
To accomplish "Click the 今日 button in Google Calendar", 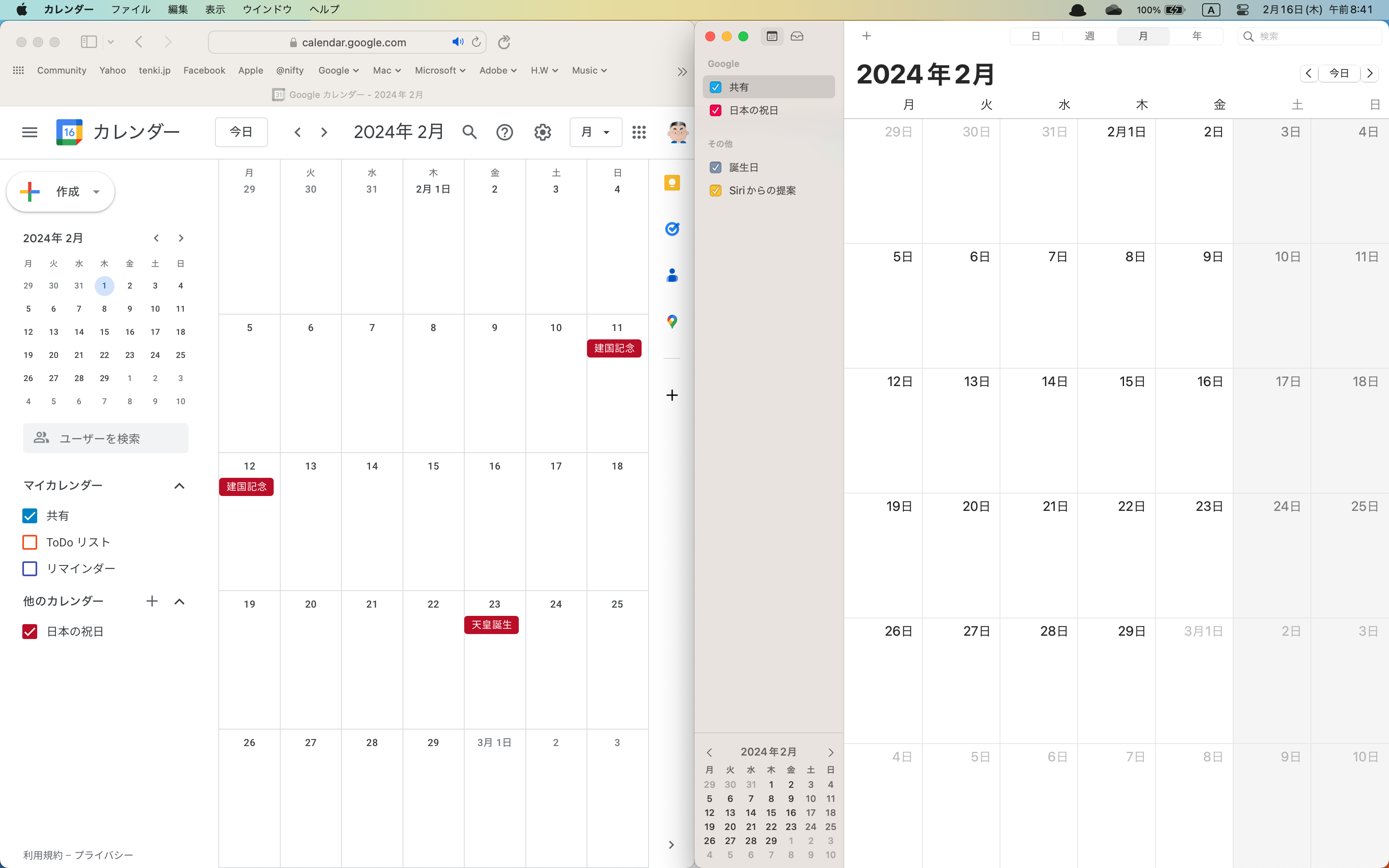I will [241, 132].
